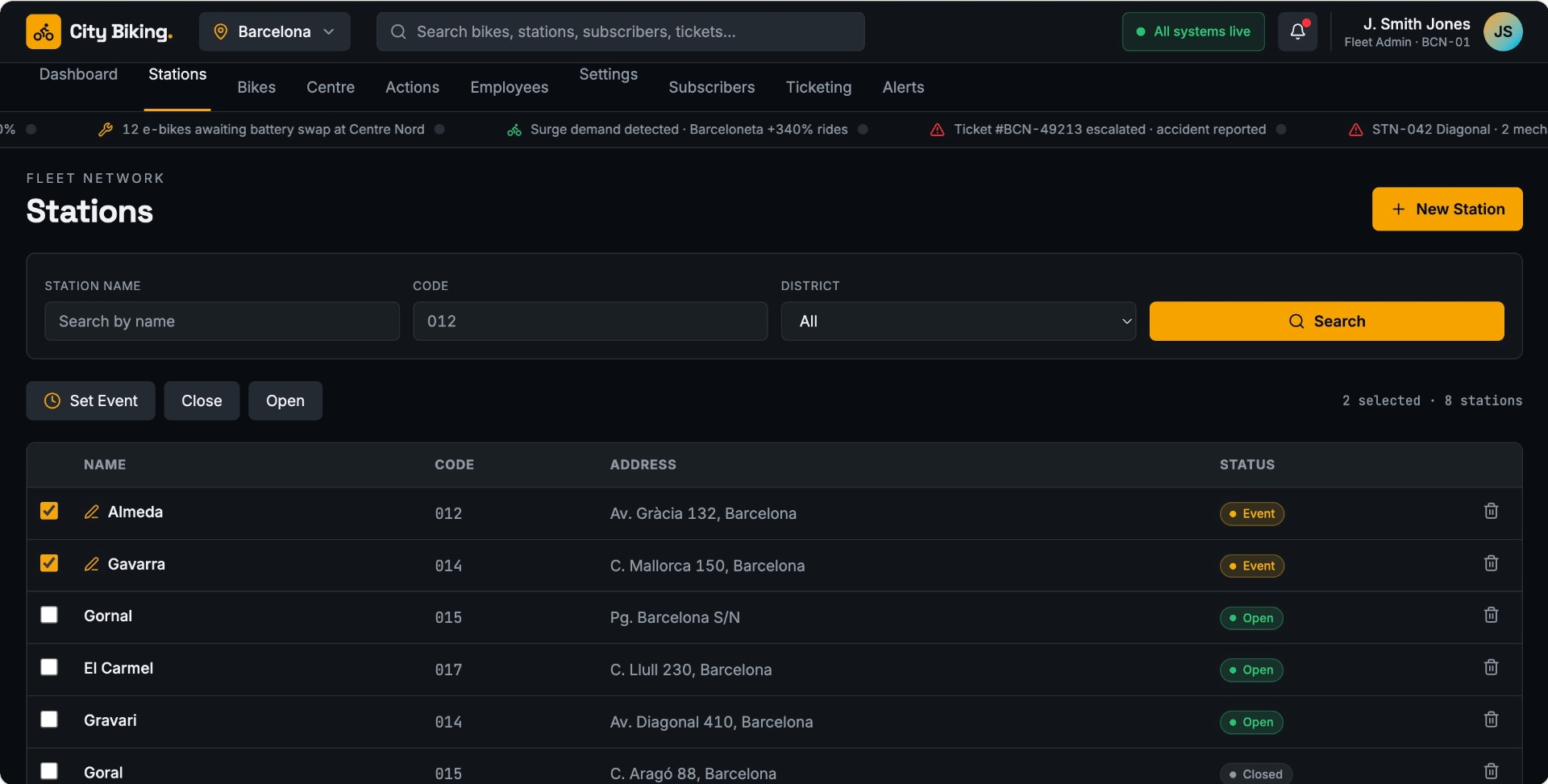Delete the Almeda station row
Image resolution: width=1548 pixels, height=784 pixels.
1491,511
